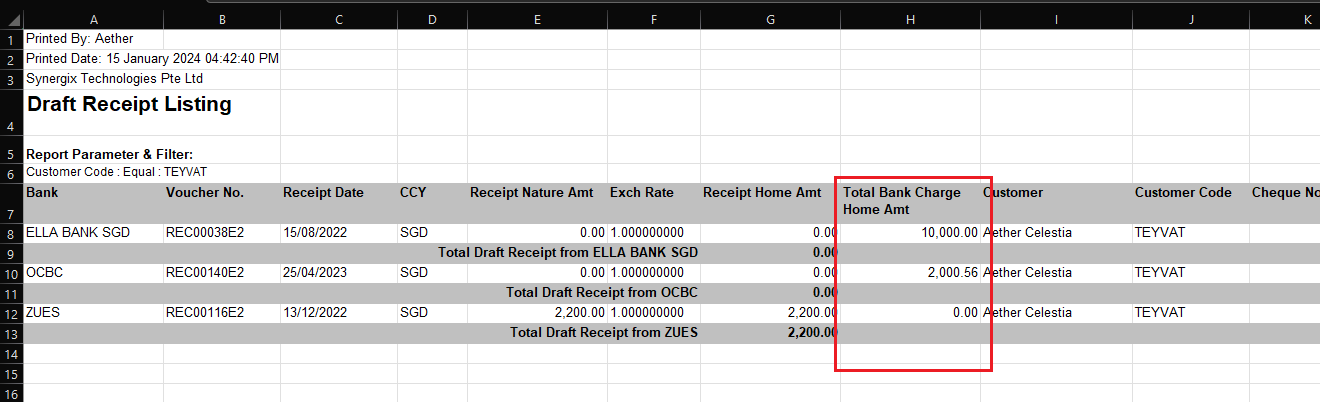Select the column A header
Viewport: 1320px width, 402px height.
pyautogui.click(x=93, y=18)
